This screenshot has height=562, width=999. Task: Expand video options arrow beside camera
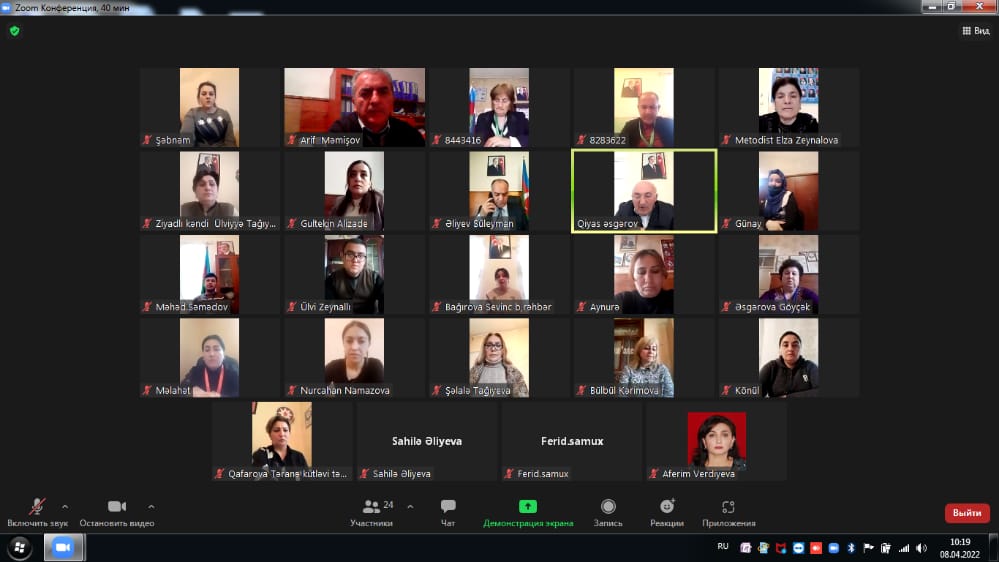[x=151, y=506]
